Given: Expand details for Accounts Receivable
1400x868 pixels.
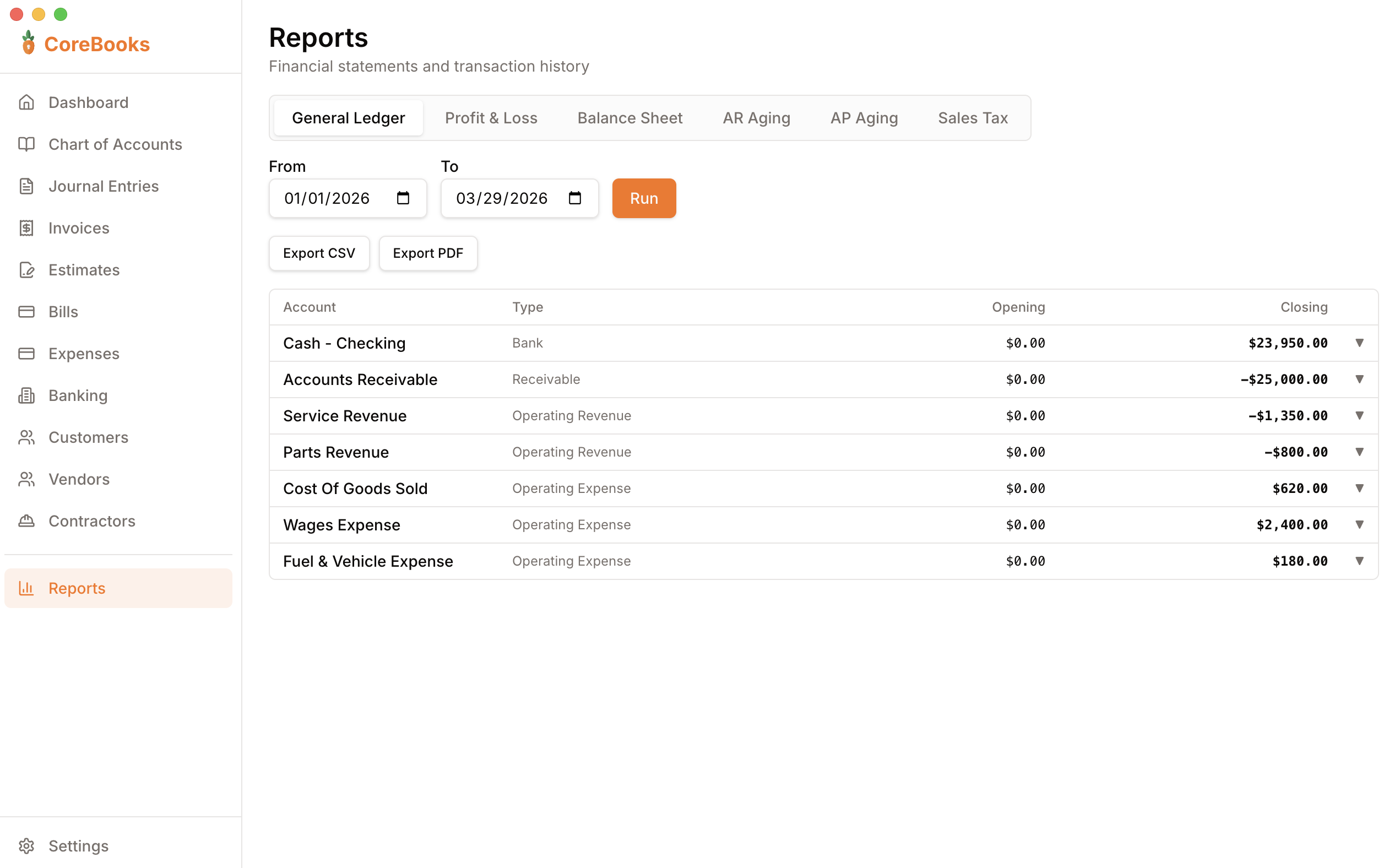Looking at the screenshot, I should click(x=1360, y=379).
